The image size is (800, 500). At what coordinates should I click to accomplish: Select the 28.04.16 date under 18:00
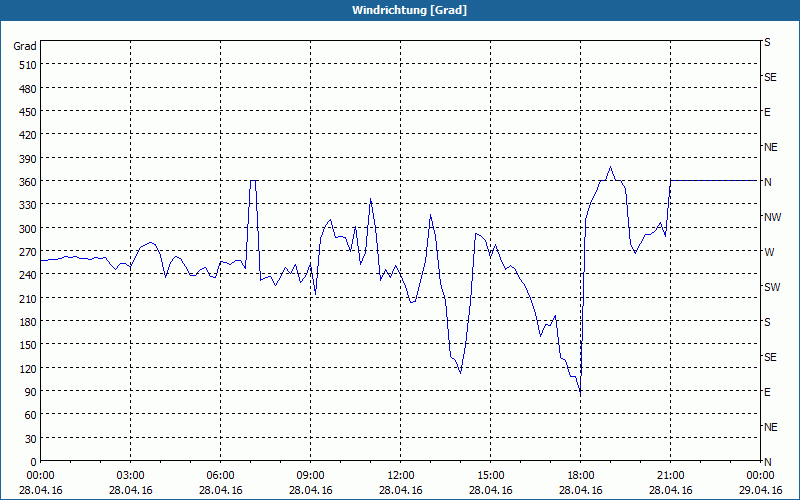[x=581, y=490]
